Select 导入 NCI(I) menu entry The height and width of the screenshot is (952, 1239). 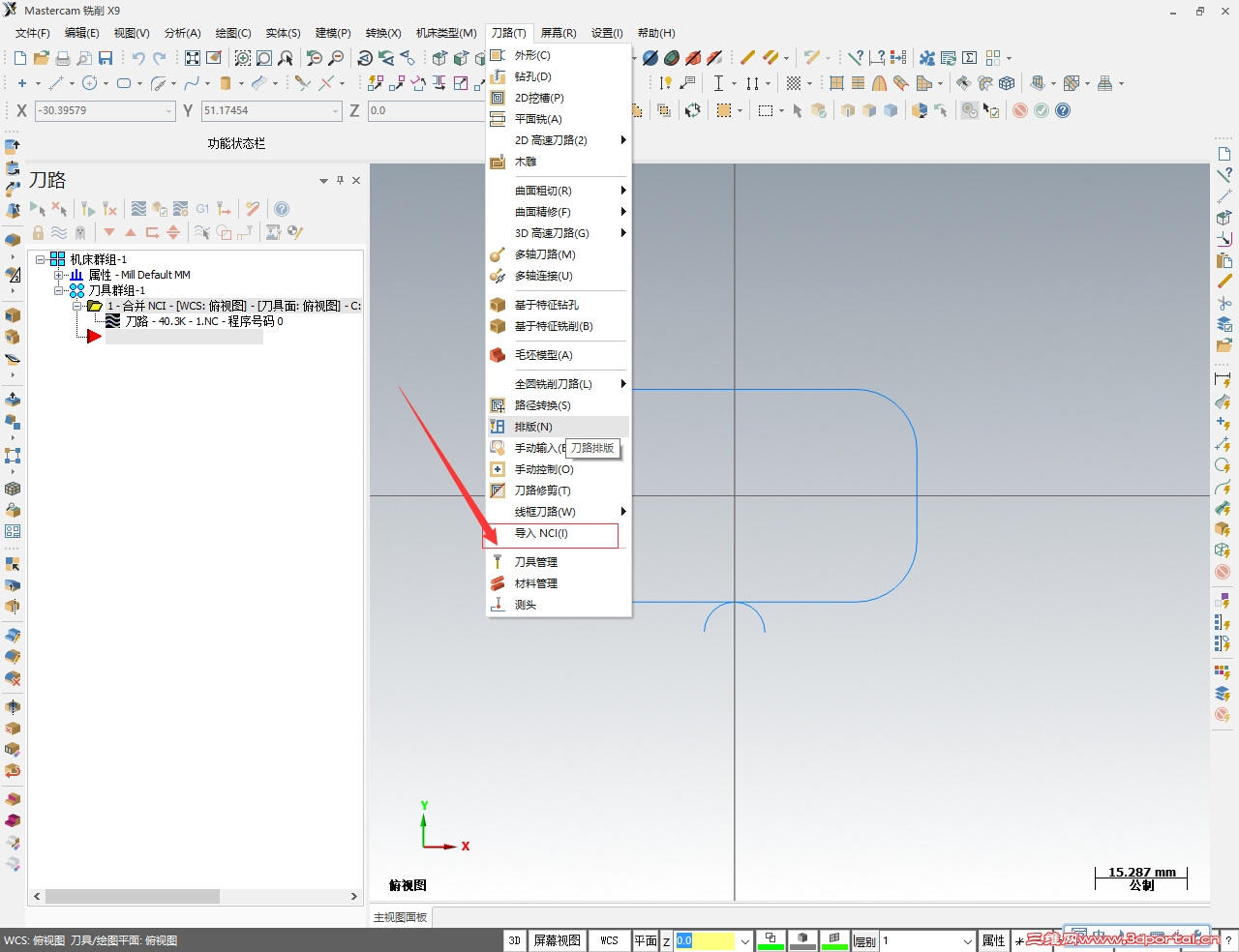pyautogui.click(x=558, y=533)
